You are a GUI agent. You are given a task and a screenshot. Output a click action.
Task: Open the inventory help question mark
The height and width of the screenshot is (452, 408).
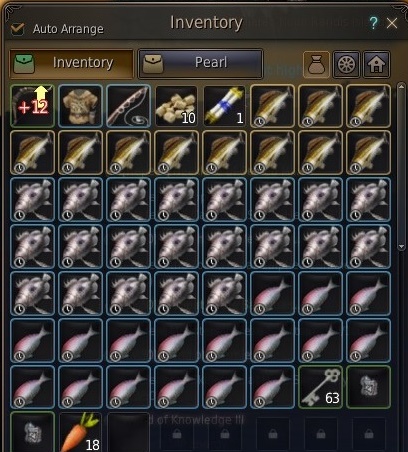point(373,23)
